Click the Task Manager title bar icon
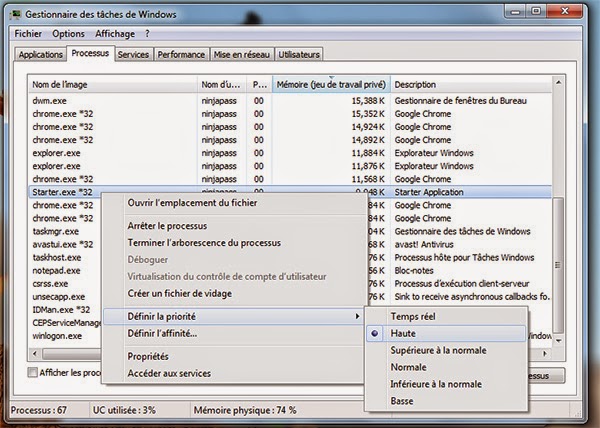The width and height of the screenshot is (600, 428). point(15,15)
